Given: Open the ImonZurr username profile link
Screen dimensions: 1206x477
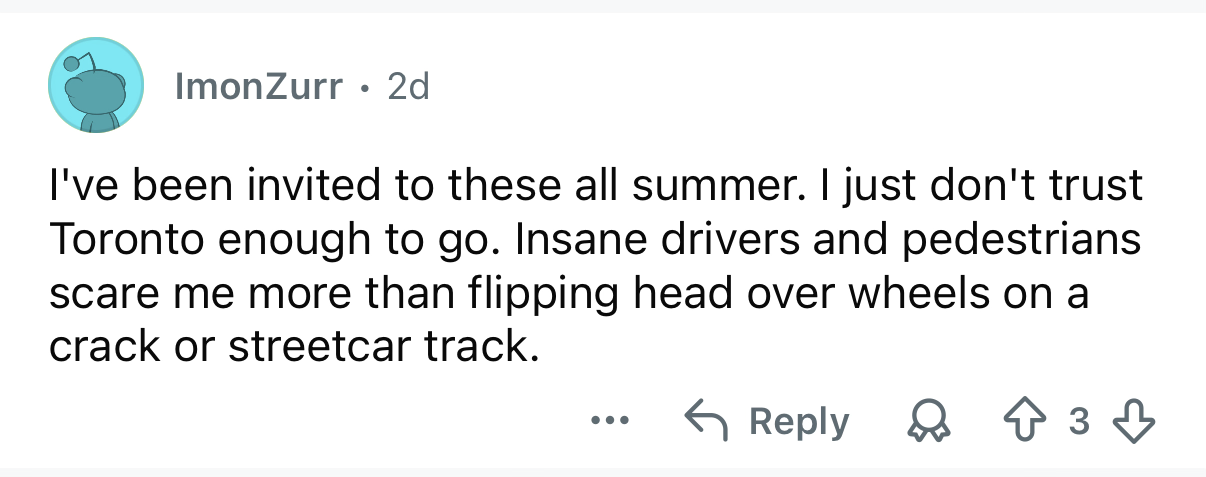Looking at the screenshot, I should 259,89.
